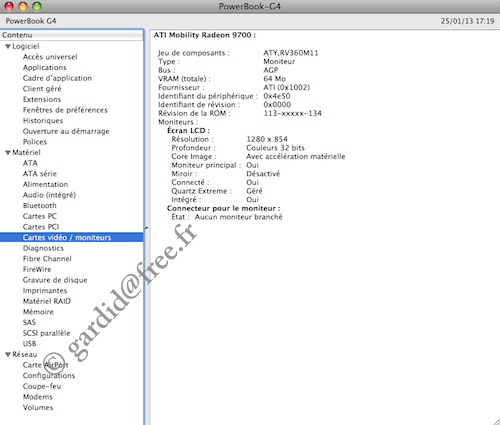Select Gravure de disque
This screenshot has height=425, width=500.
55,280
